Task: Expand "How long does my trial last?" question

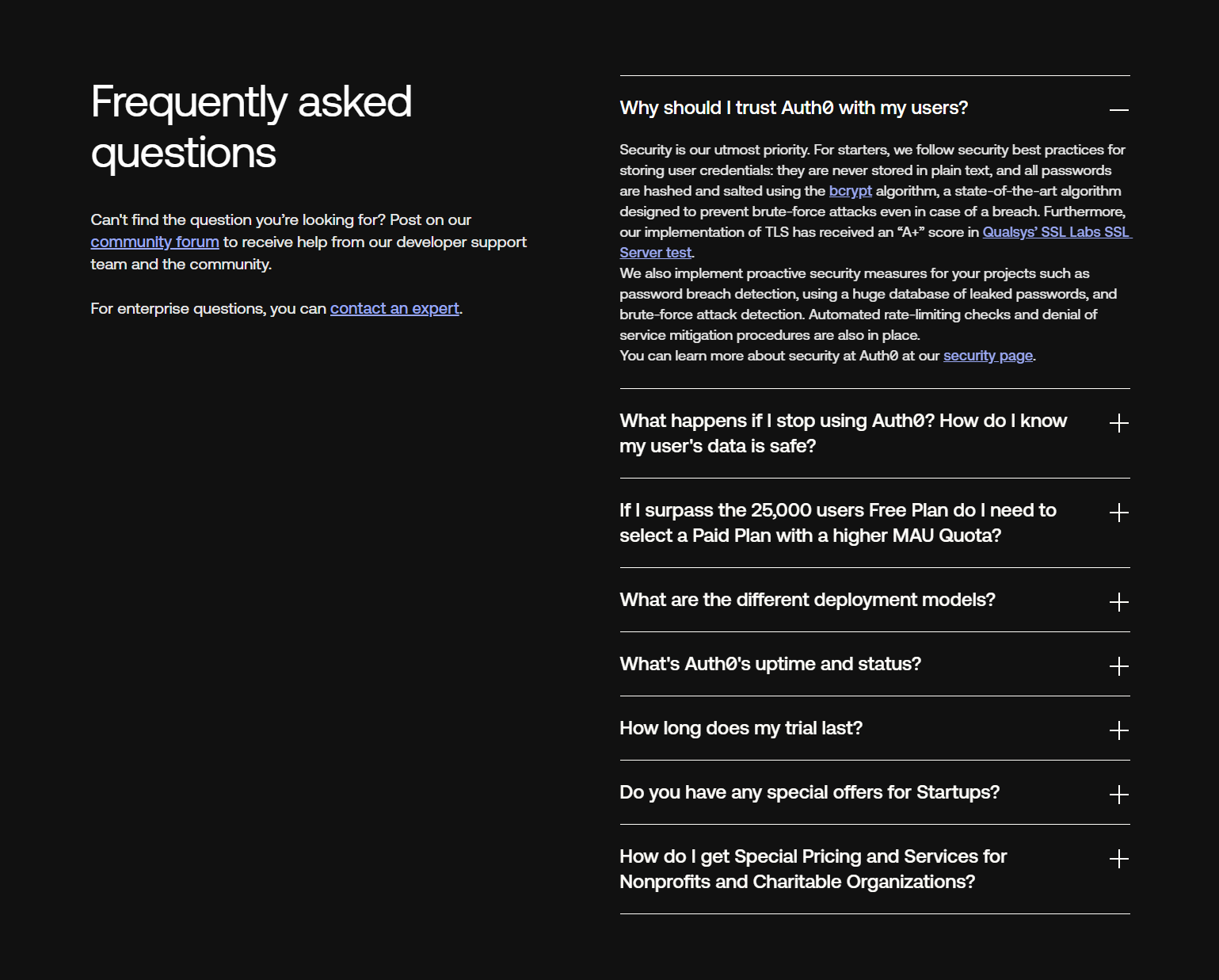Action: (x=1119, y=730)
